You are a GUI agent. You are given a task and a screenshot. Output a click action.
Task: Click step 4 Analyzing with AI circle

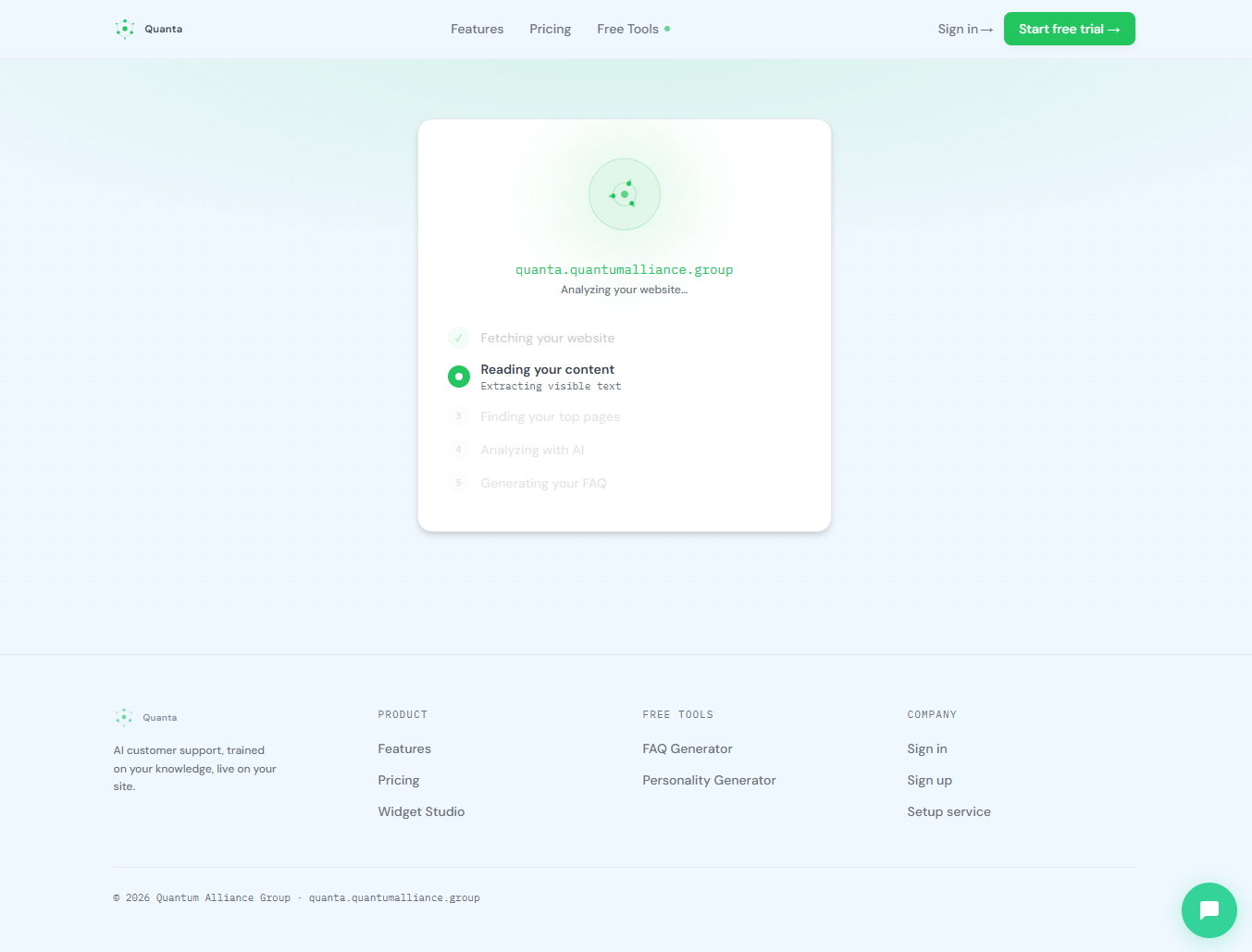pyautogui.click(x=458, y=450)
